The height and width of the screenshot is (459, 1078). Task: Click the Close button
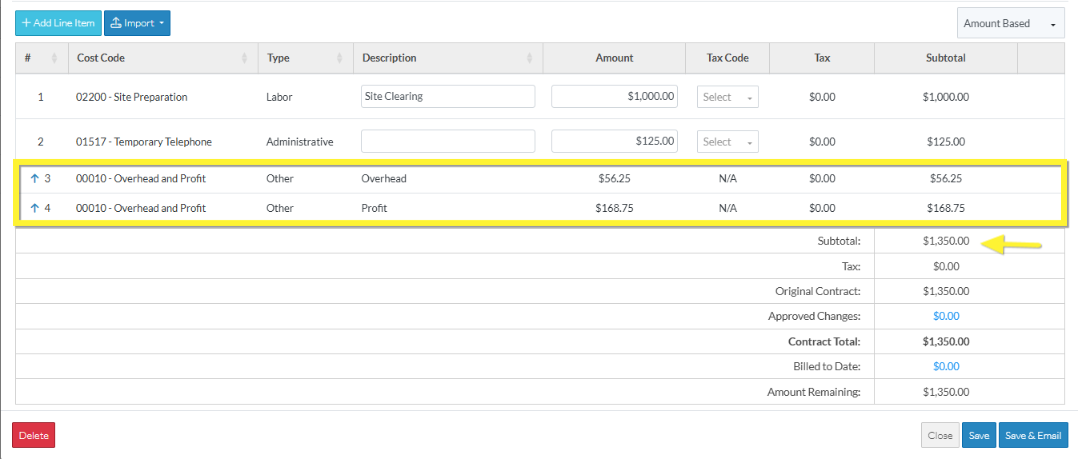939,436
